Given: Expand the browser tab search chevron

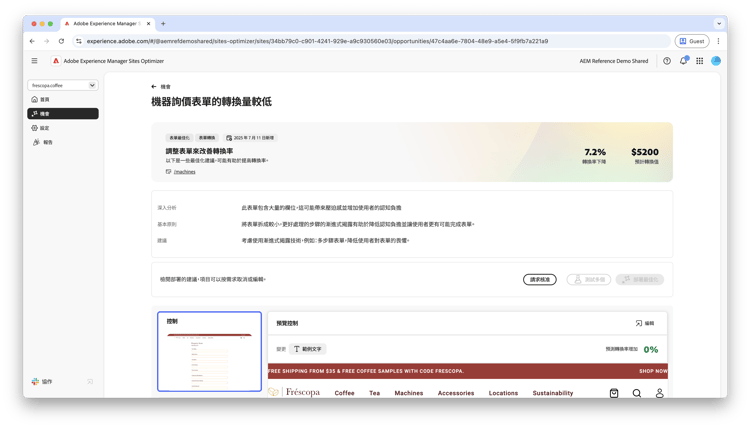Looking at the screenshot, I should [x=718, y=23].
